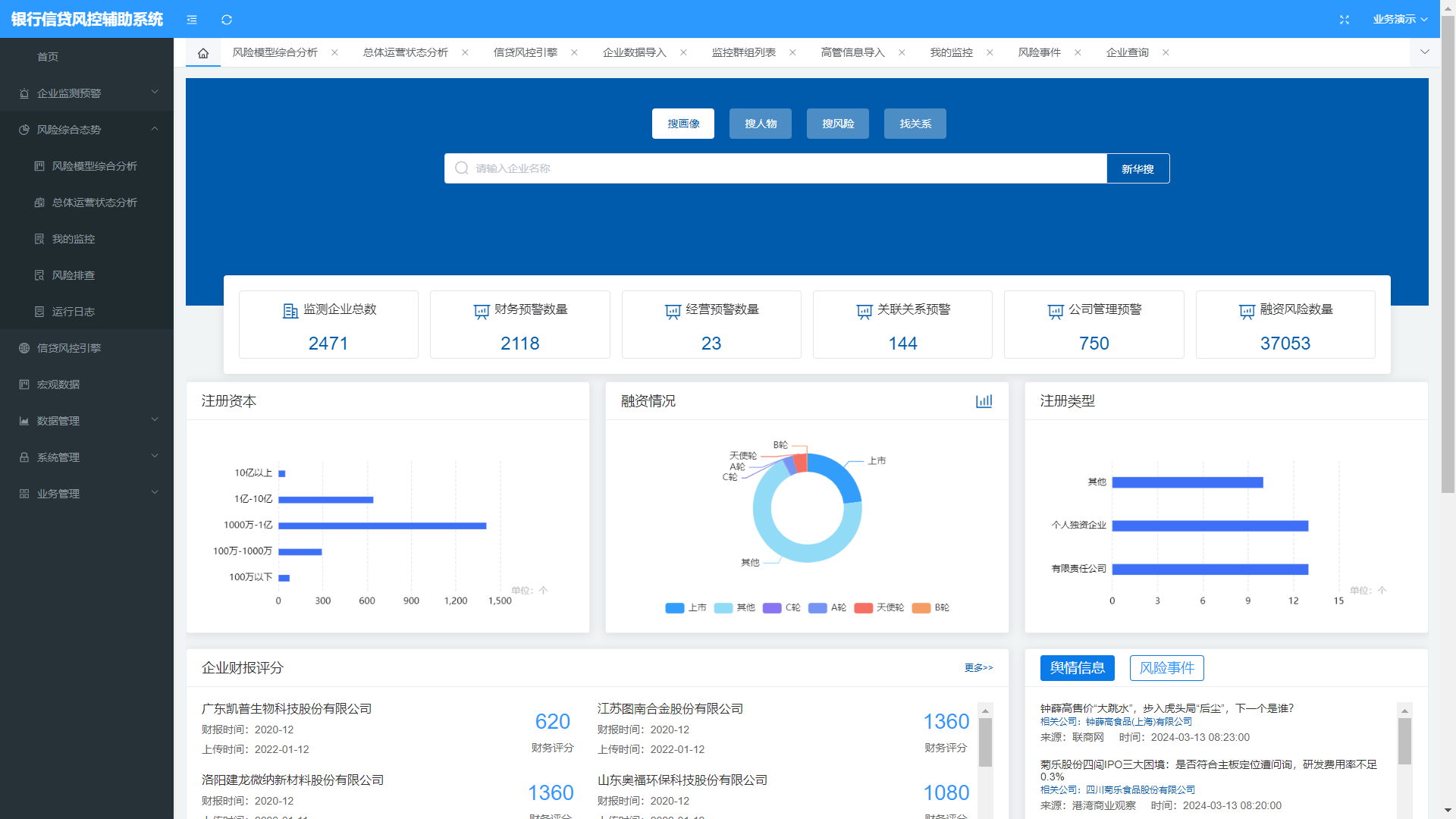Close the 企业查询 tab

point(1166,53)
